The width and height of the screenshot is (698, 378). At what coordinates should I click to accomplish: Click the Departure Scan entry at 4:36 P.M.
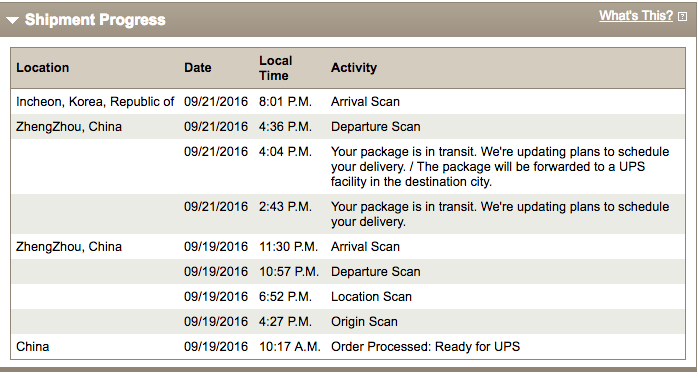375,127
